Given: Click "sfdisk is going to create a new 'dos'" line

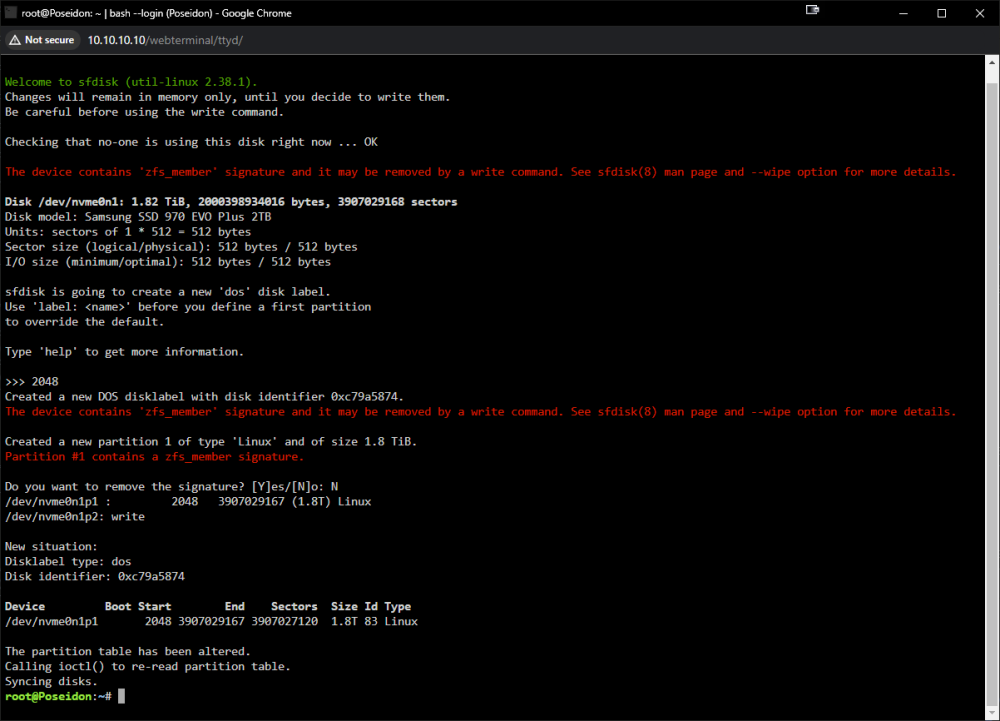Looking at the screenshot, I should tap(168, 292).
